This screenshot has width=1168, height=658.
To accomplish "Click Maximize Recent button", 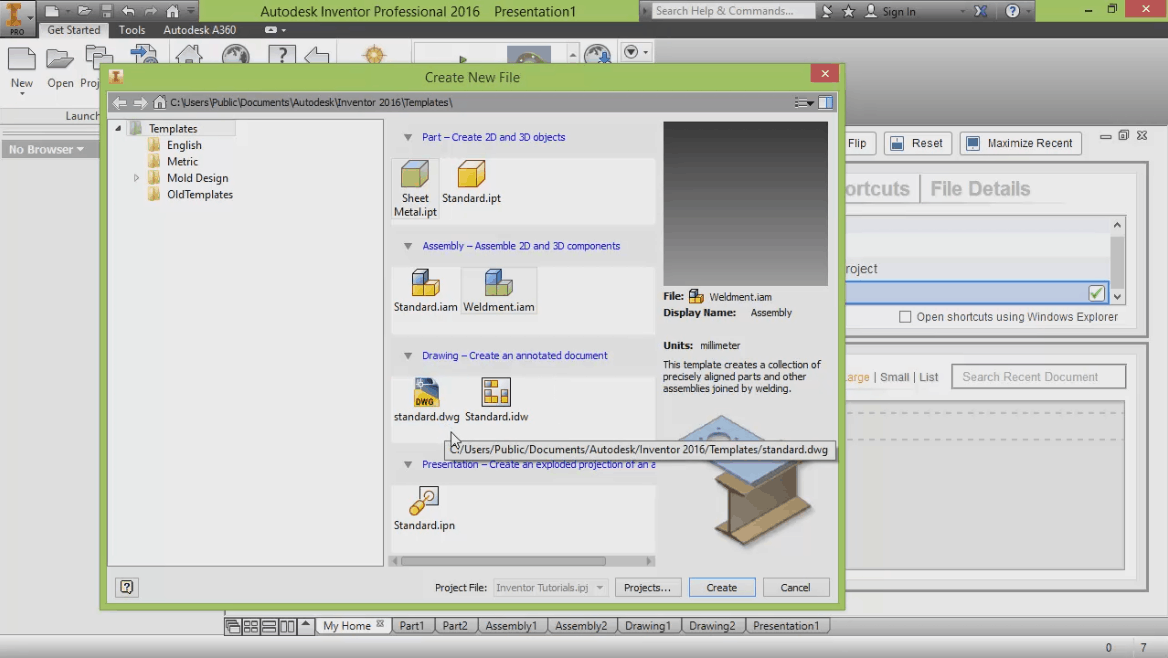I will point(1021,143).
